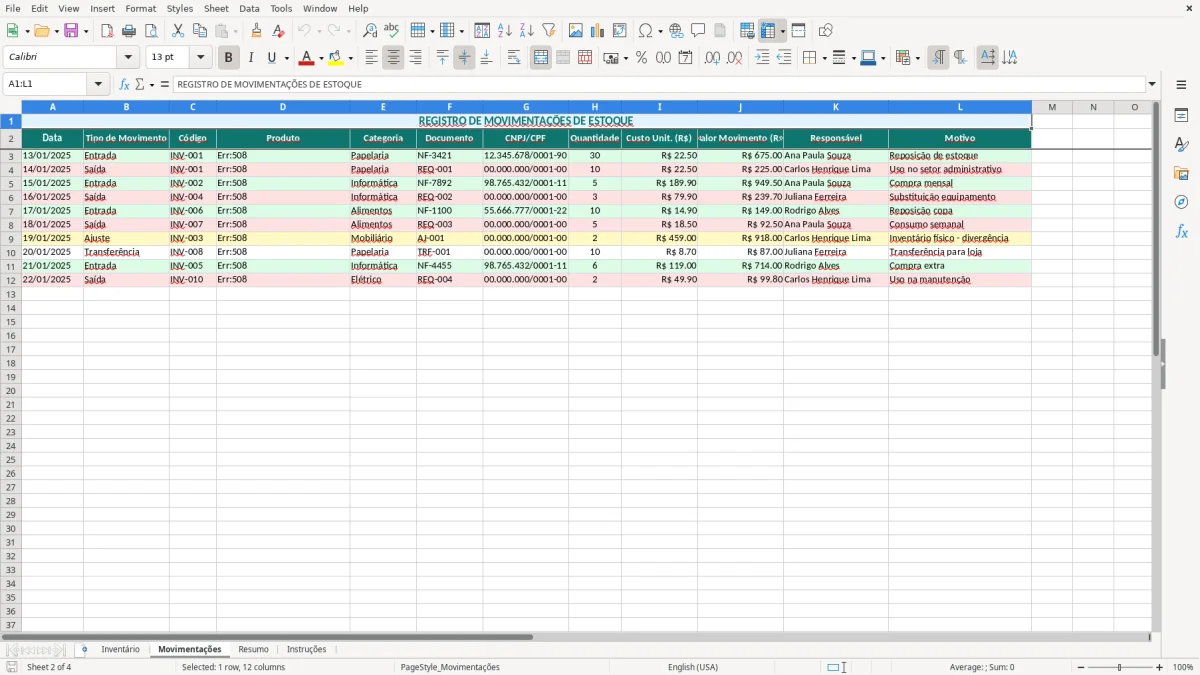Format cells as percent
The height and width of the screenshot is (675, 1200).
(x=642, y=58)
